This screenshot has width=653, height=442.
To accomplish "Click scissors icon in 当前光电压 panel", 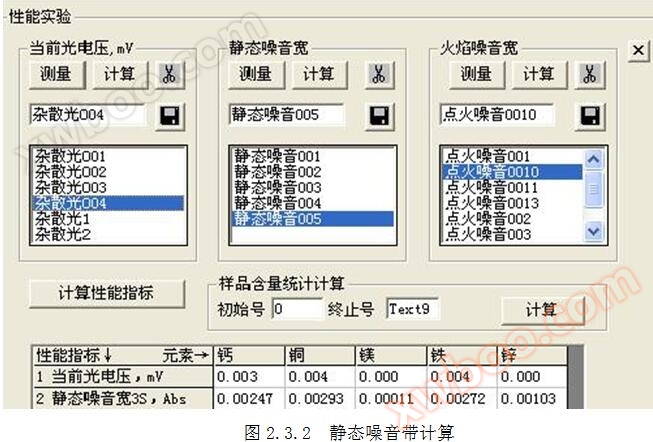I will point(169,75).
